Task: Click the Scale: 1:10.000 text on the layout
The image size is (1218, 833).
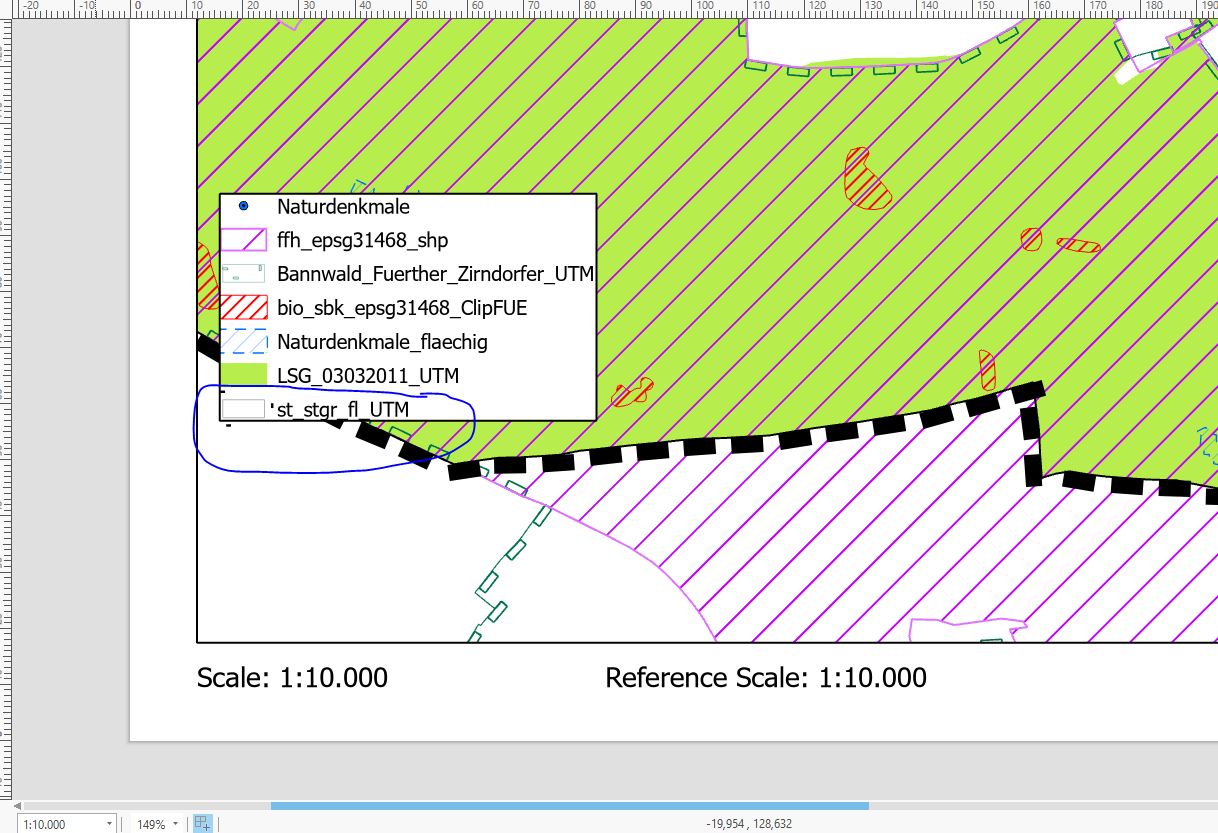Action: tap(292, 677)
